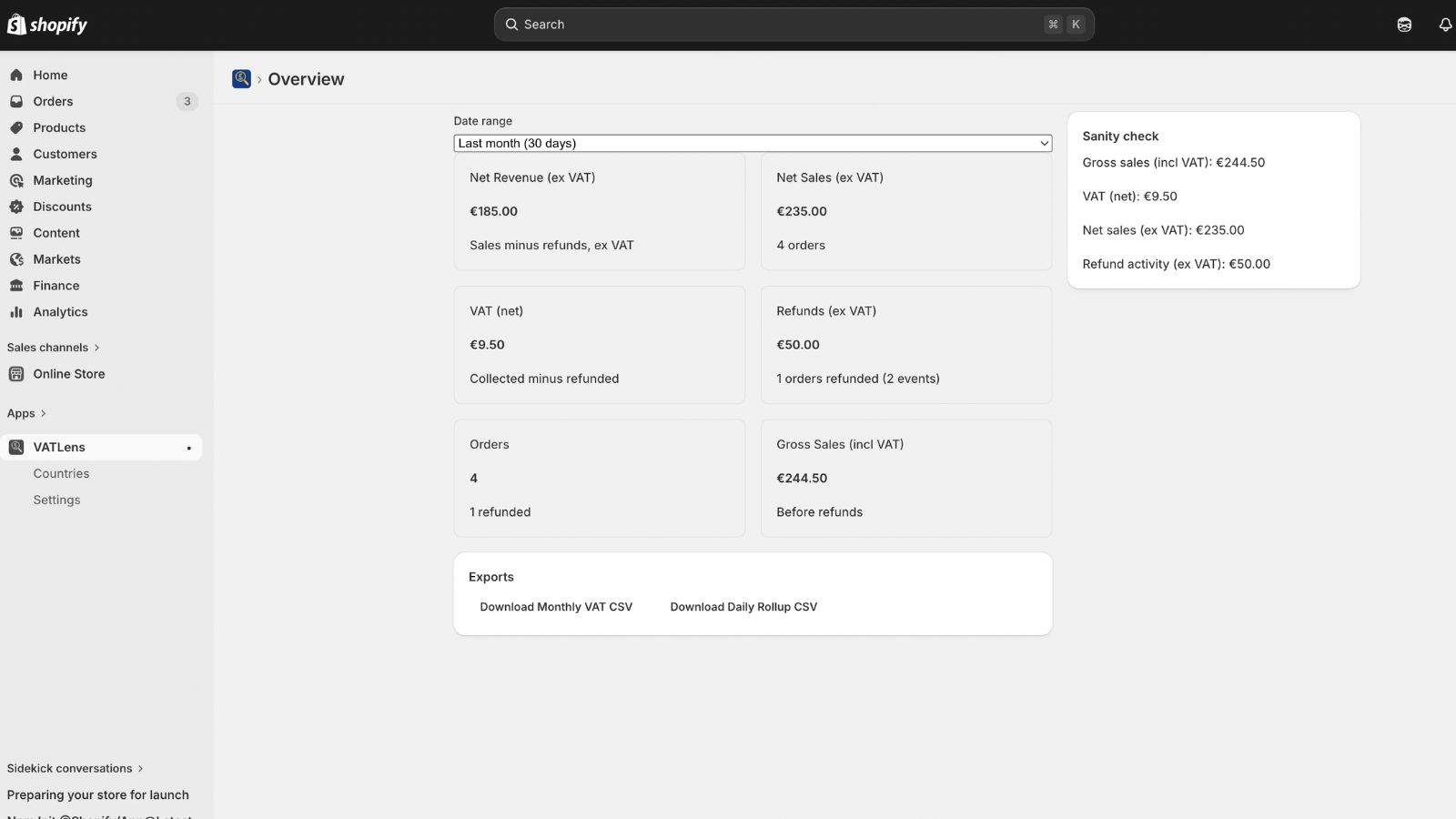The image size is (1456, 819).
Task: Open Countries under VATLens
Action: (x=61, y=474)
